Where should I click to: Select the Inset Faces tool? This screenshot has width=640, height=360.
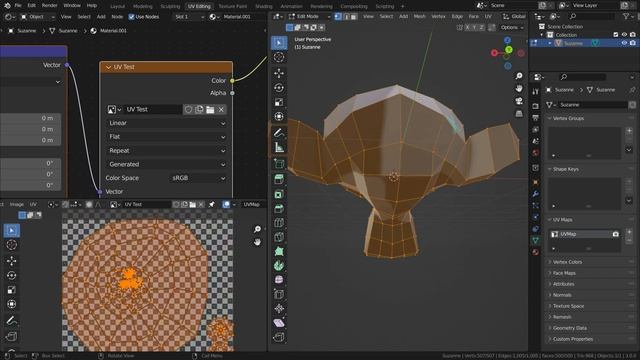[279, 194]
